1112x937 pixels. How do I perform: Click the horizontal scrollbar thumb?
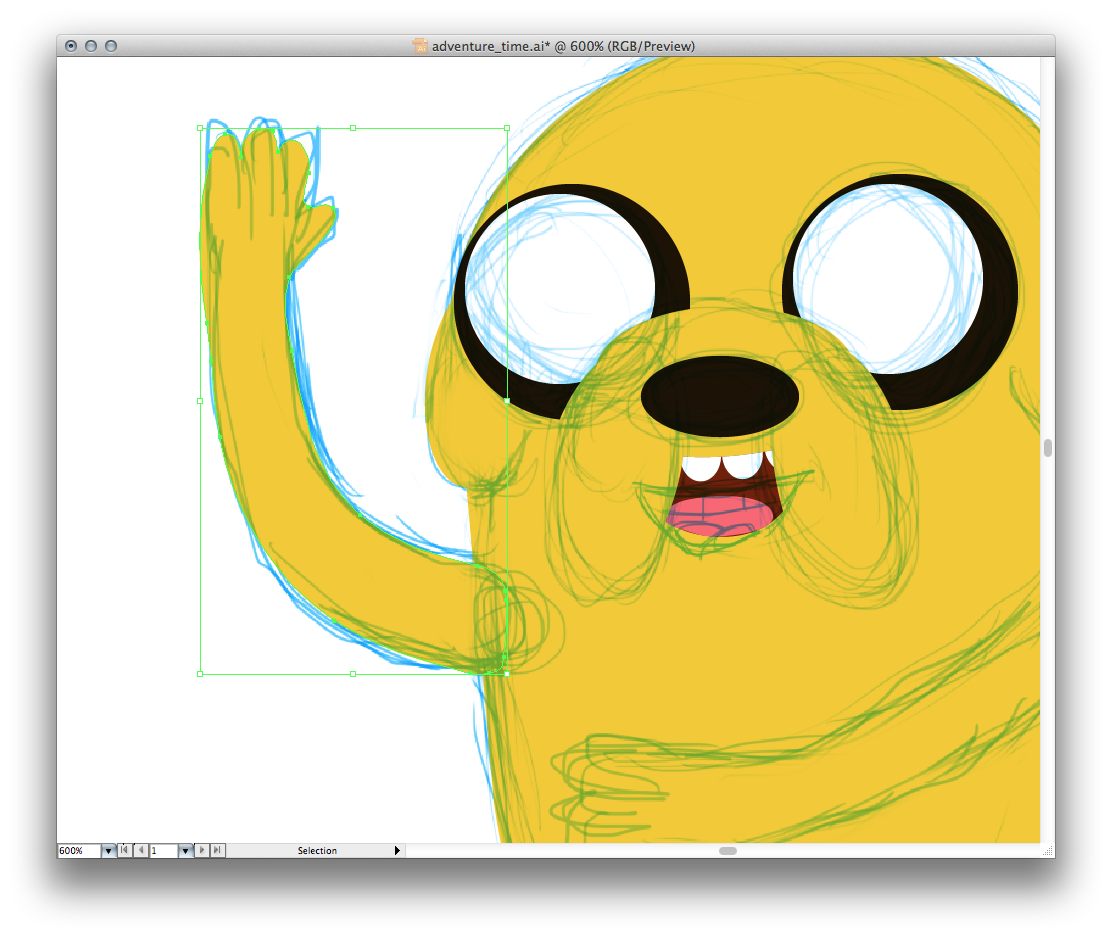[x=728, y=851]
